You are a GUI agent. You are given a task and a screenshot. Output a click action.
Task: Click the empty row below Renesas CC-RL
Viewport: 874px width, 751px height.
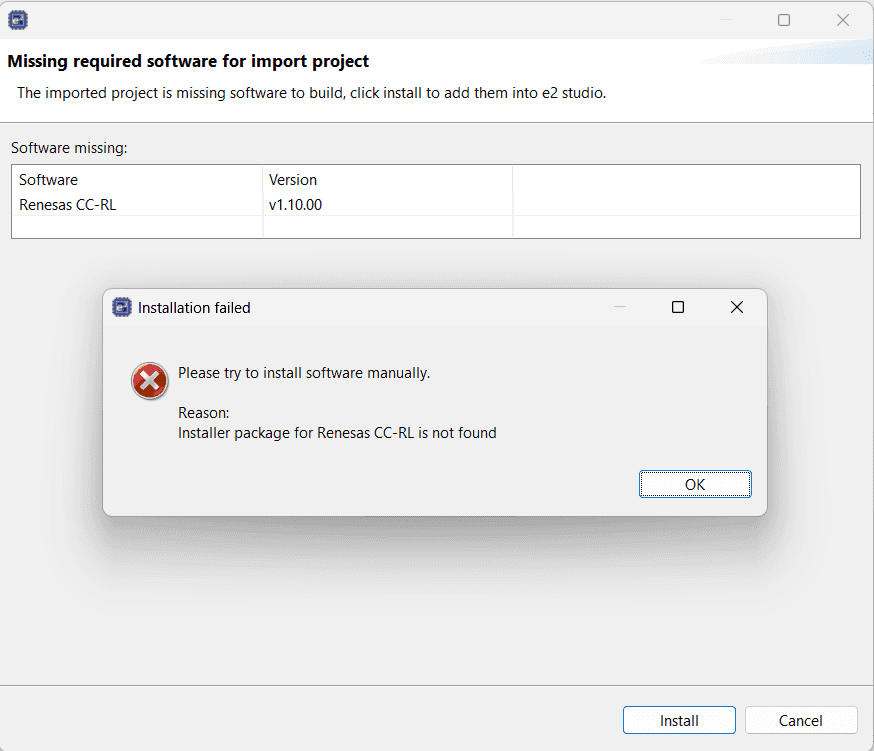point(137,227)
